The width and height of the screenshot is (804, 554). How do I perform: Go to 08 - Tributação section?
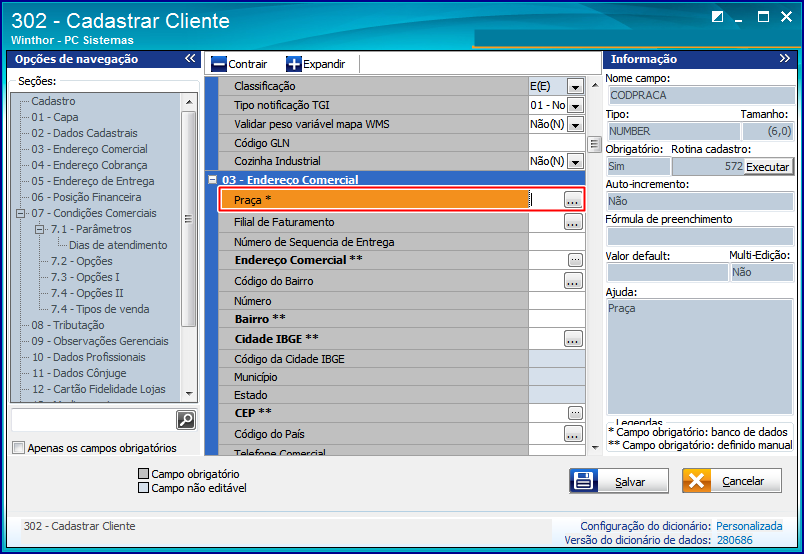pos(68,325)
